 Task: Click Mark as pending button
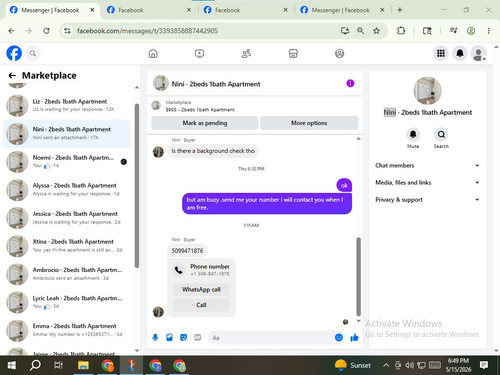coord(205,123)
